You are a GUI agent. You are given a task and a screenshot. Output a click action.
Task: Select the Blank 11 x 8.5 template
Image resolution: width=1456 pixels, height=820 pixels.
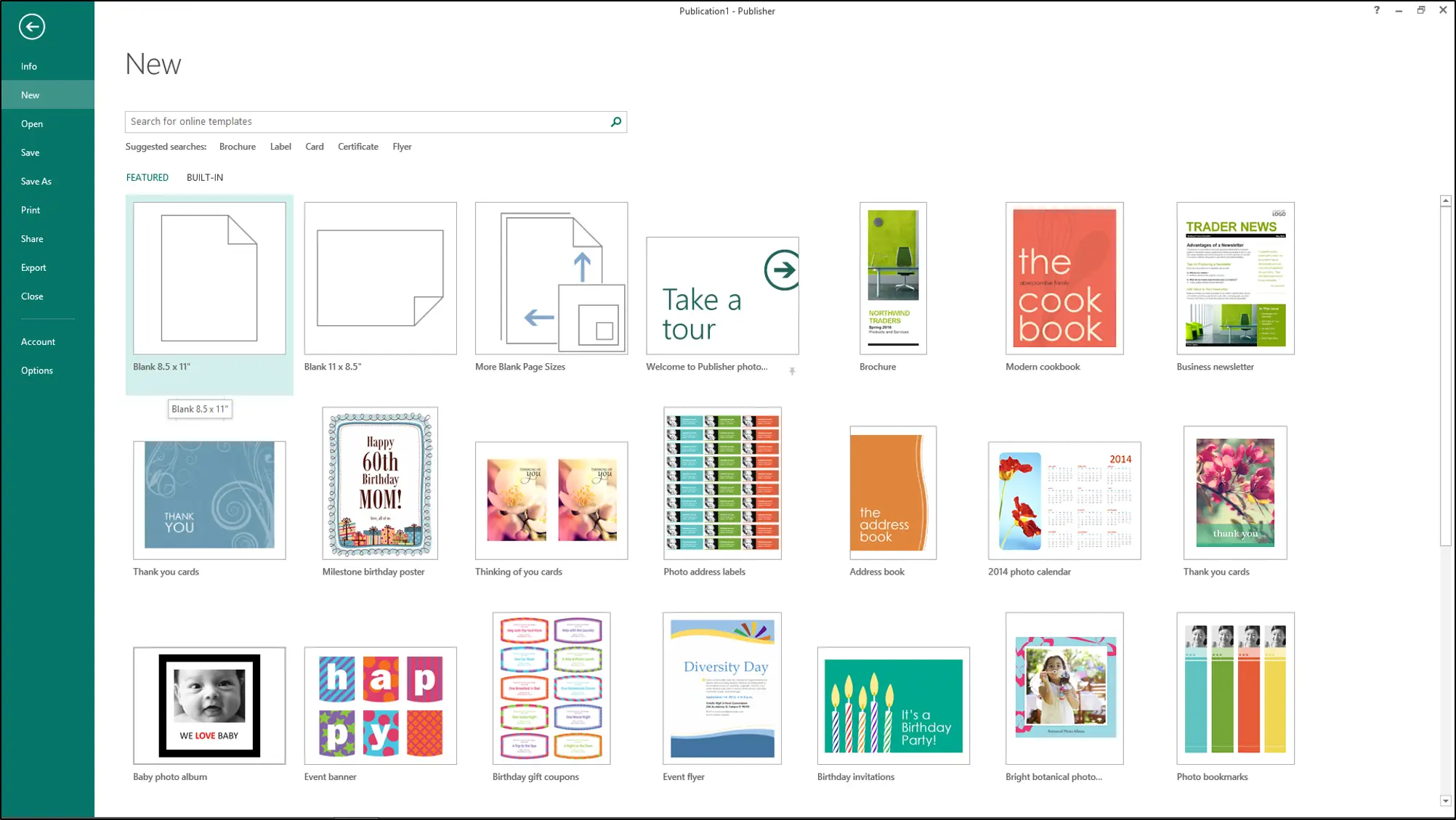pyautogui.click(x=380, y=280)
